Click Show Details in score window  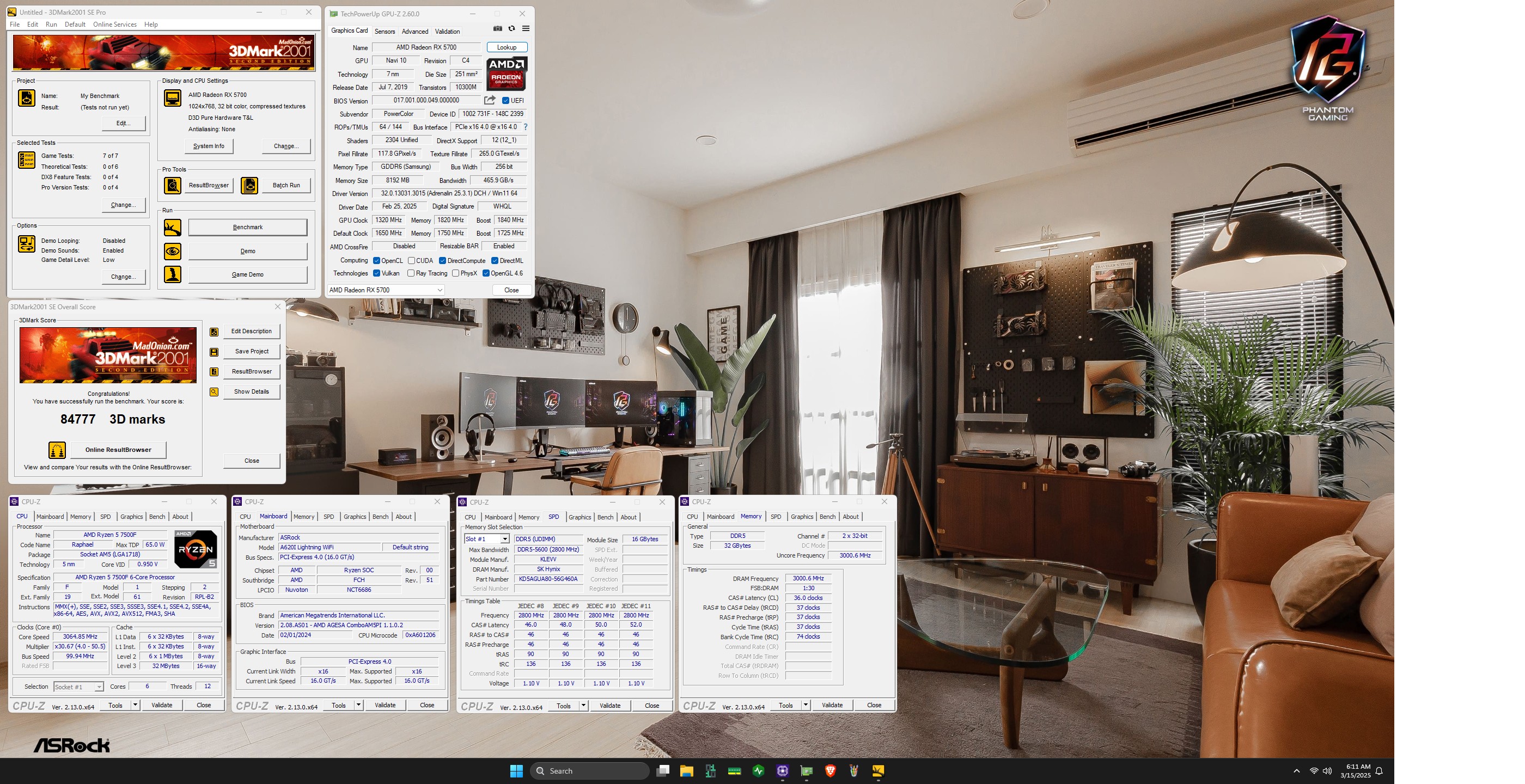pos(252,391)
